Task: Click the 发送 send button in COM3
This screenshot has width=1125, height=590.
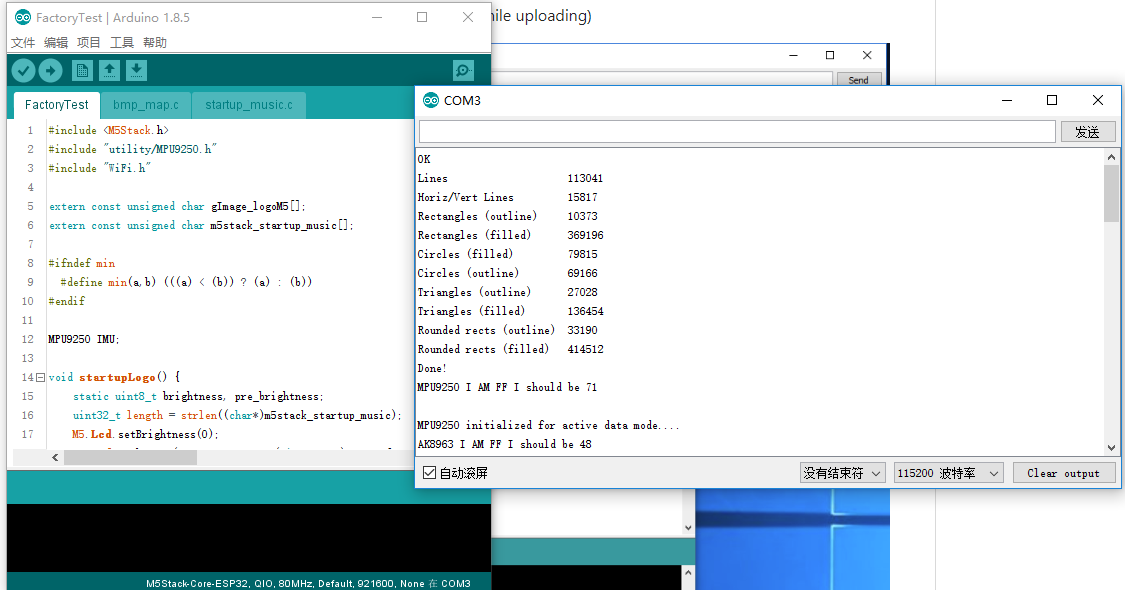Action: pos(1088,131)
